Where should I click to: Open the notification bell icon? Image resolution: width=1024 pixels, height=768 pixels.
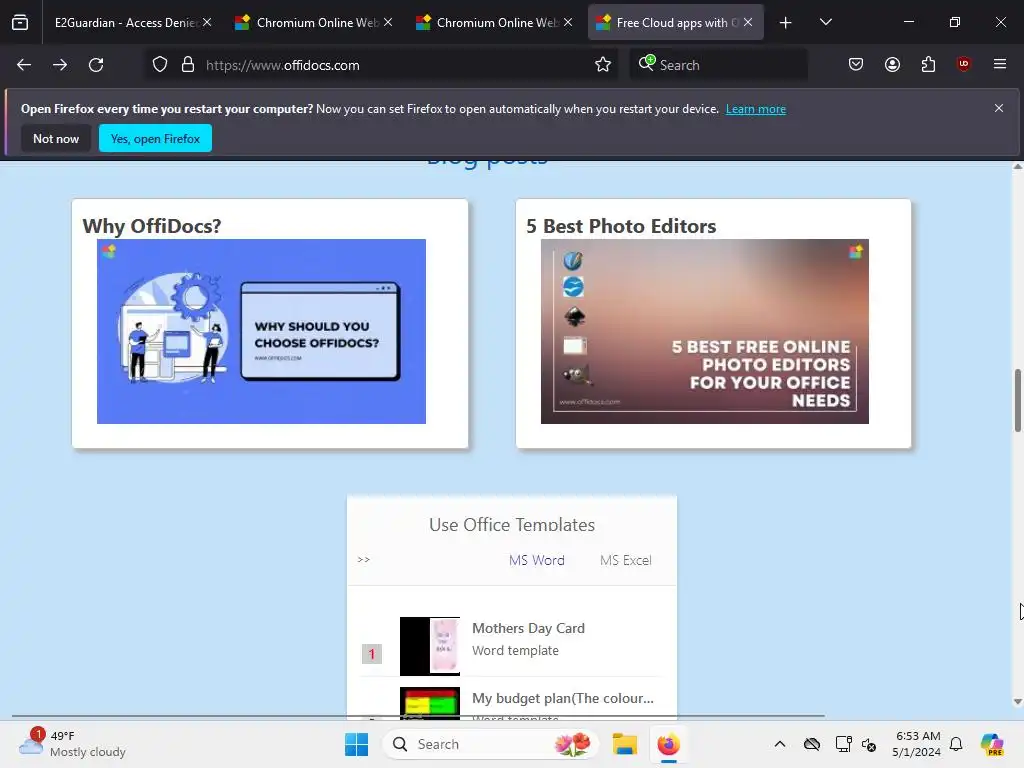pyautogui.click(x=956, y=744)
